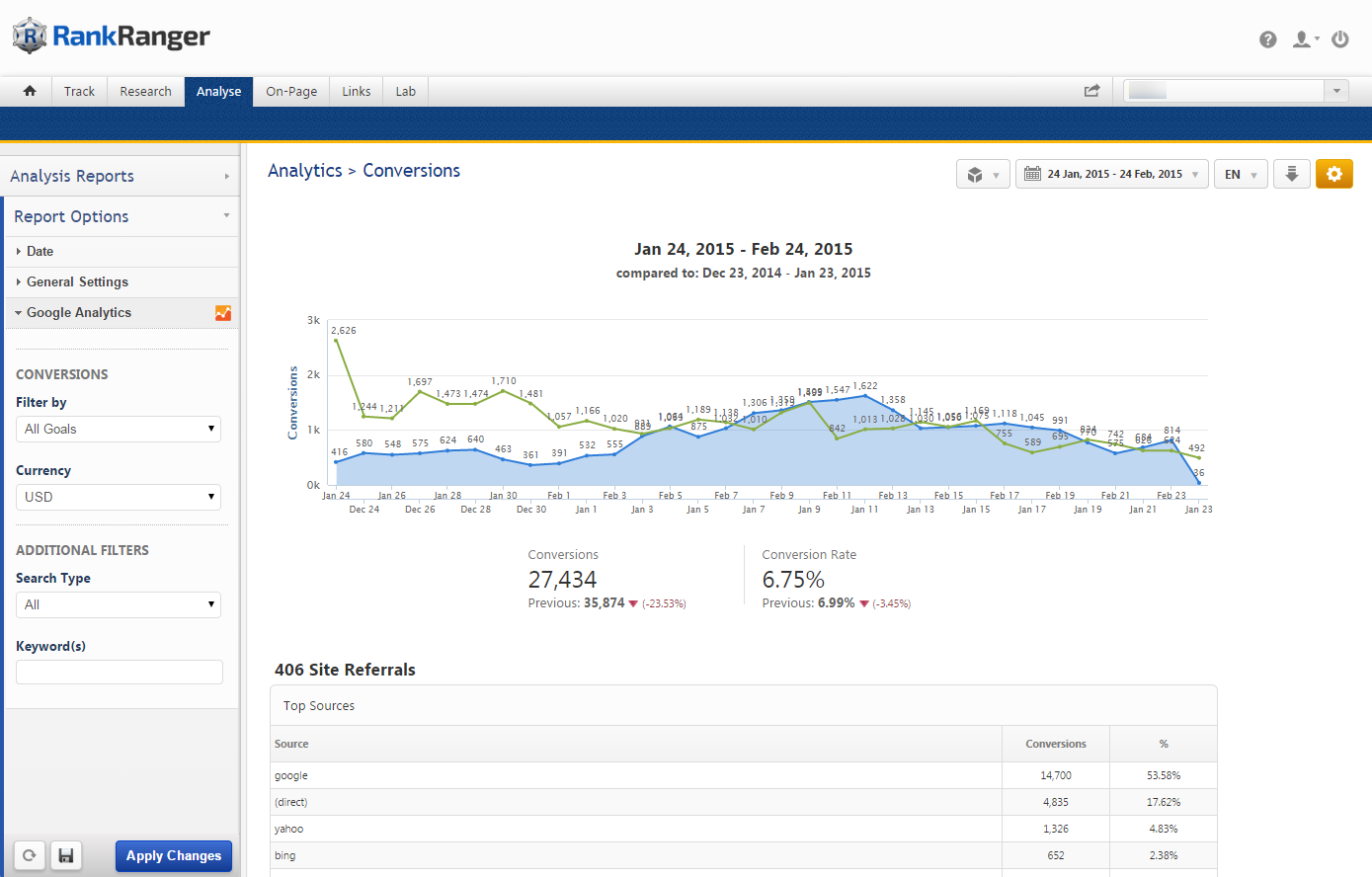This screenshot has width=1372, height=877.
Task: Open the date range picker dropdown
Action: click(x=1111, y=174)
